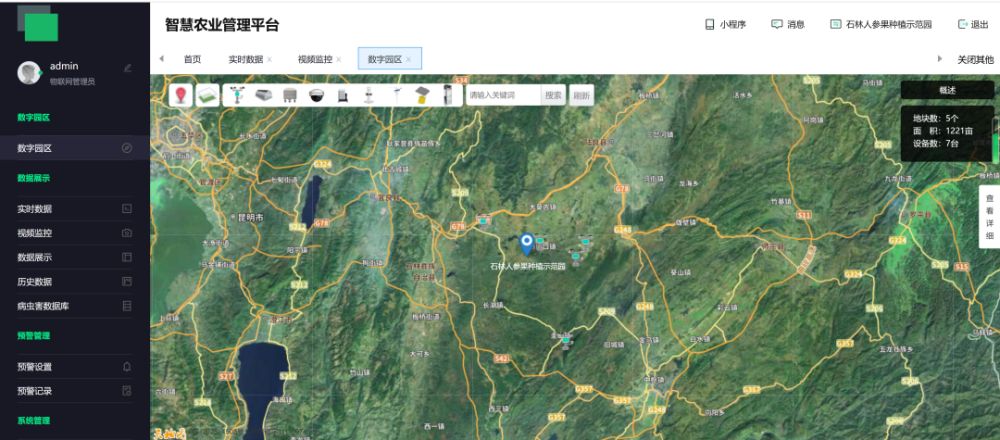Open the 查看详细 side tab
Image resolution: width=1000 pixels, height=440 pixels.
click(990, 217)
